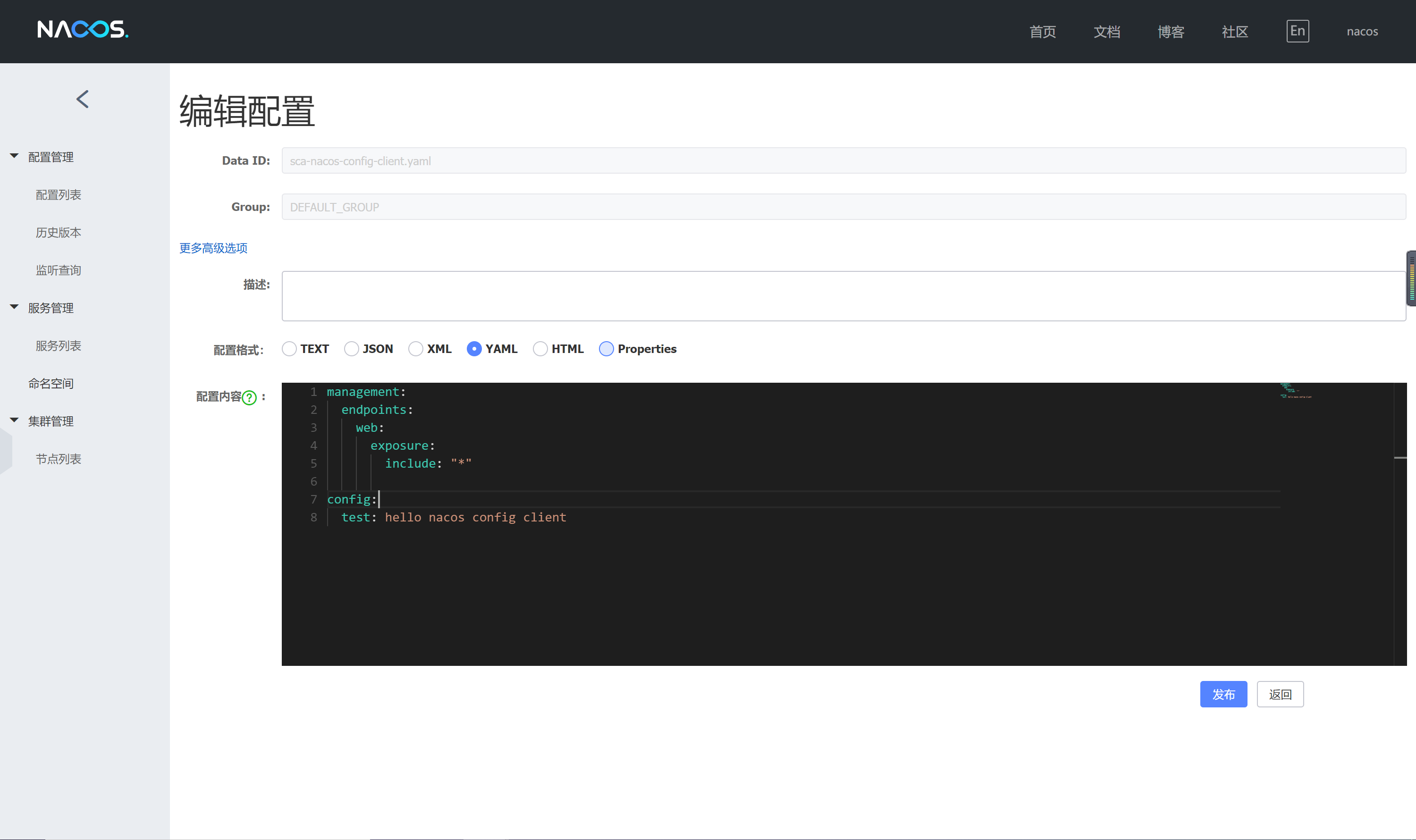1416x840 pixels.
Task: Click the 更多高级选项 link
Action: point(213,248)
